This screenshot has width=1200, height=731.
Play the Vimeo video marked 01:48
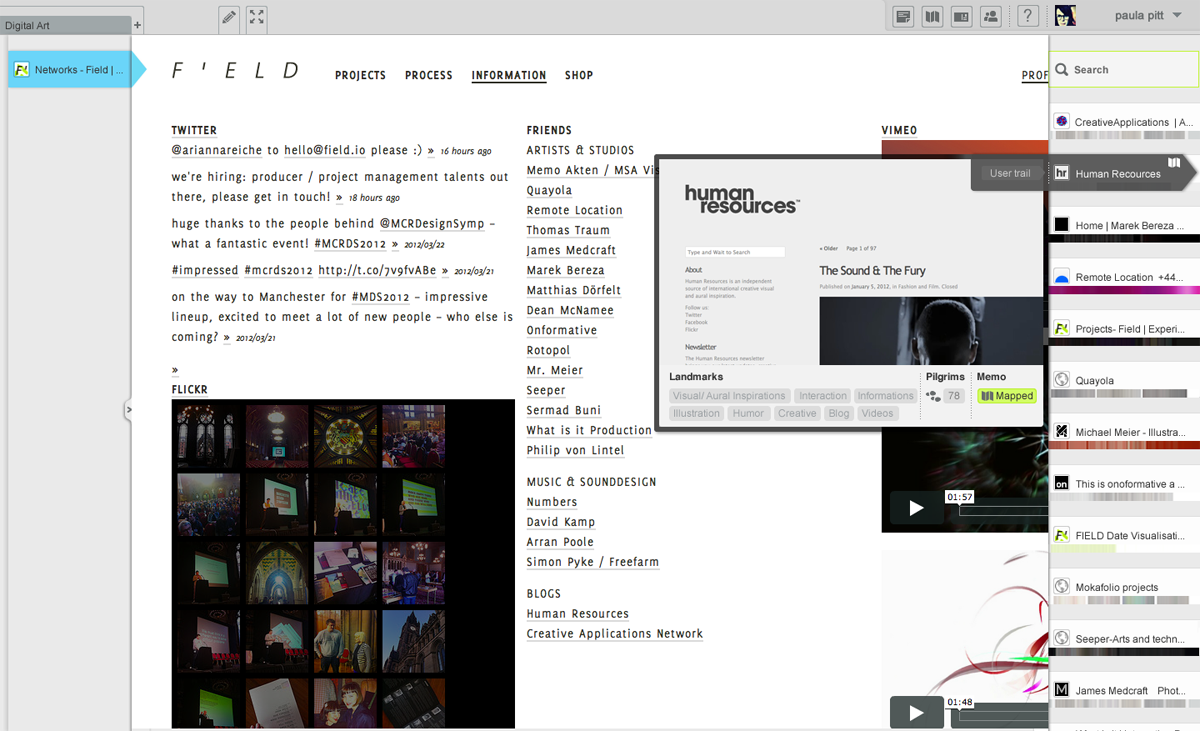point(916,713)
